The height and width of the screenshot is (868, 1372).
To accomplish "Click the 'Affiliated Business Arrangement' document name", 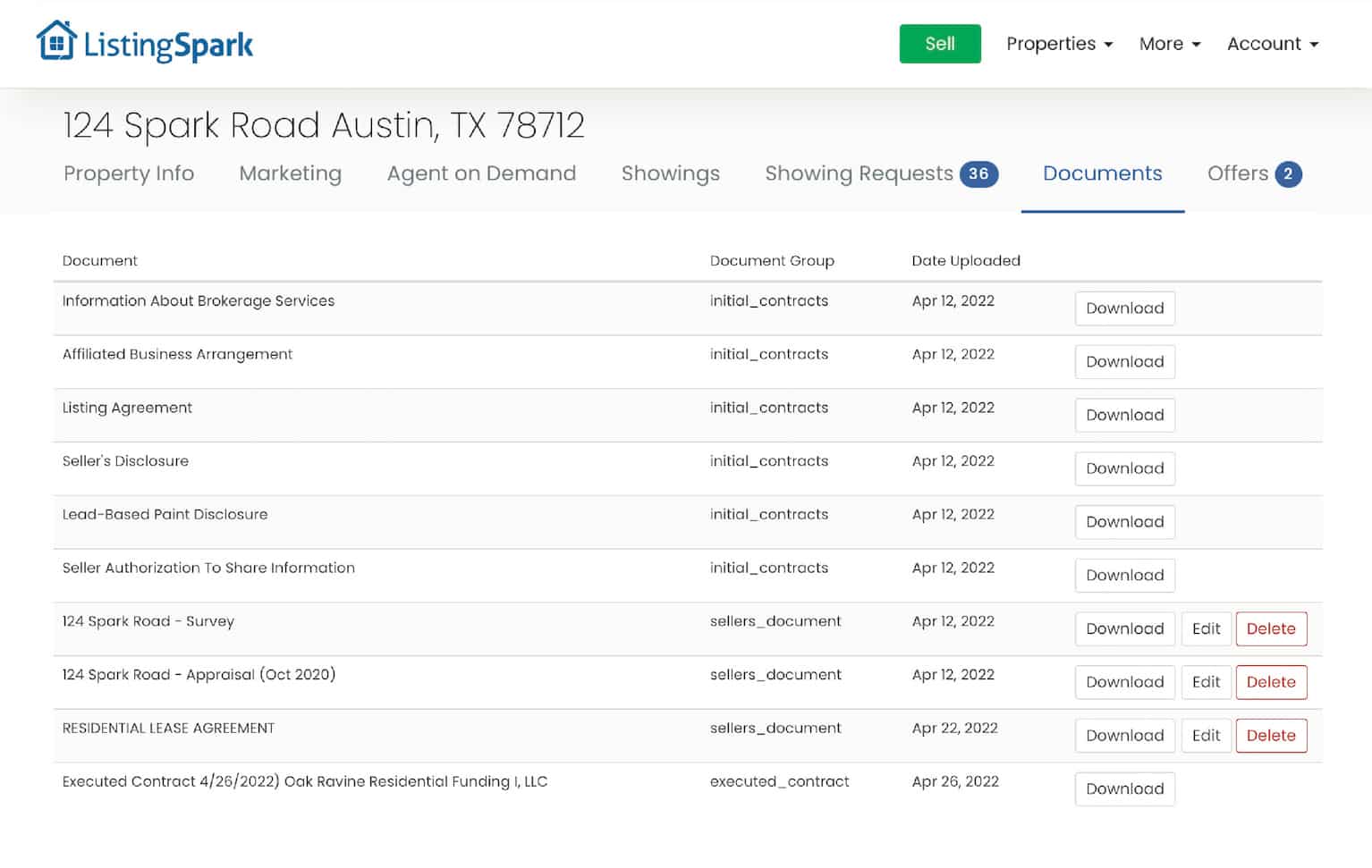I will pyautogui.click(x=177, y=355).
